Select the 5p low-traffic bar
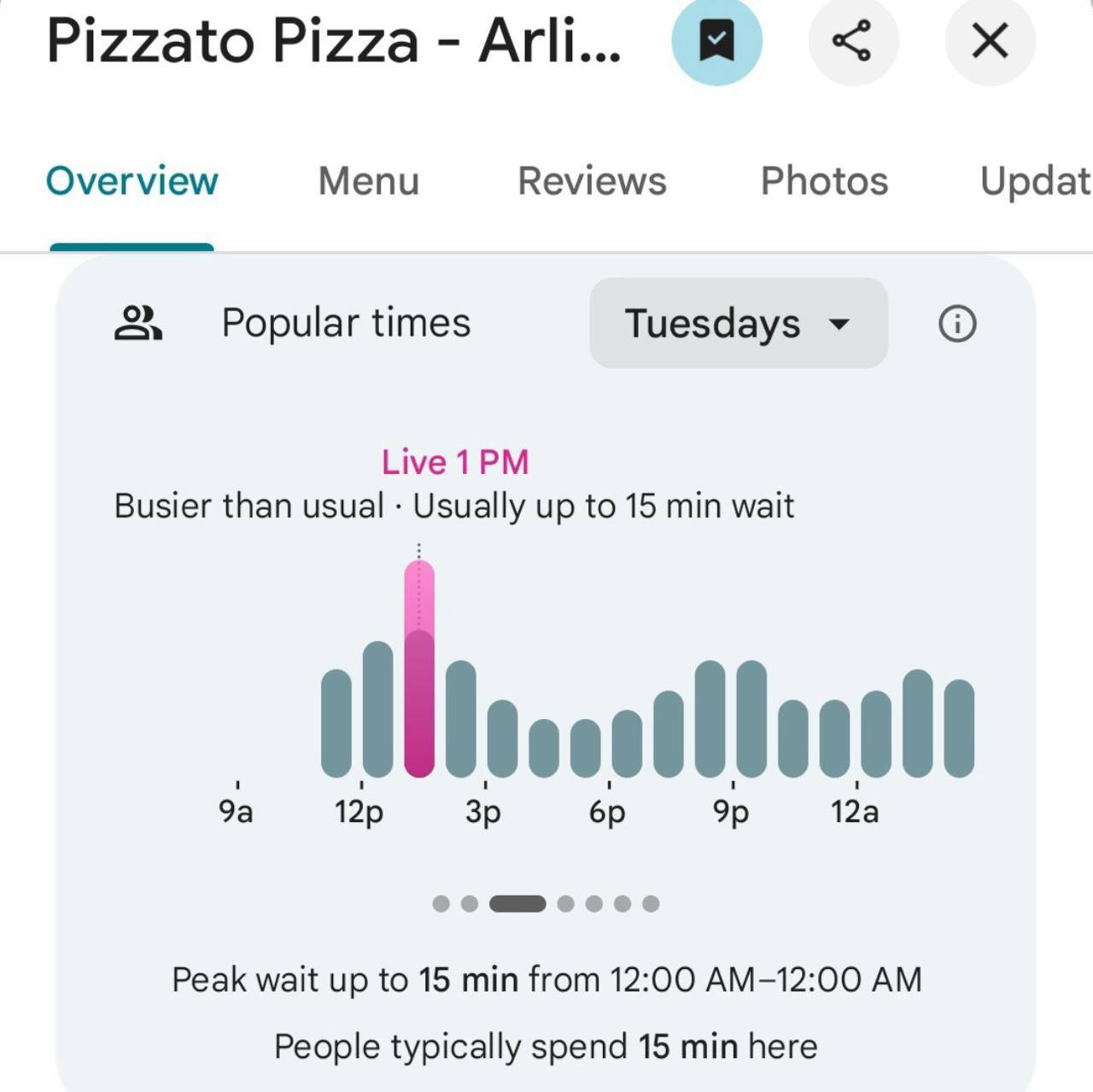Viewport: 1093px width, 1092px height. 585,748
